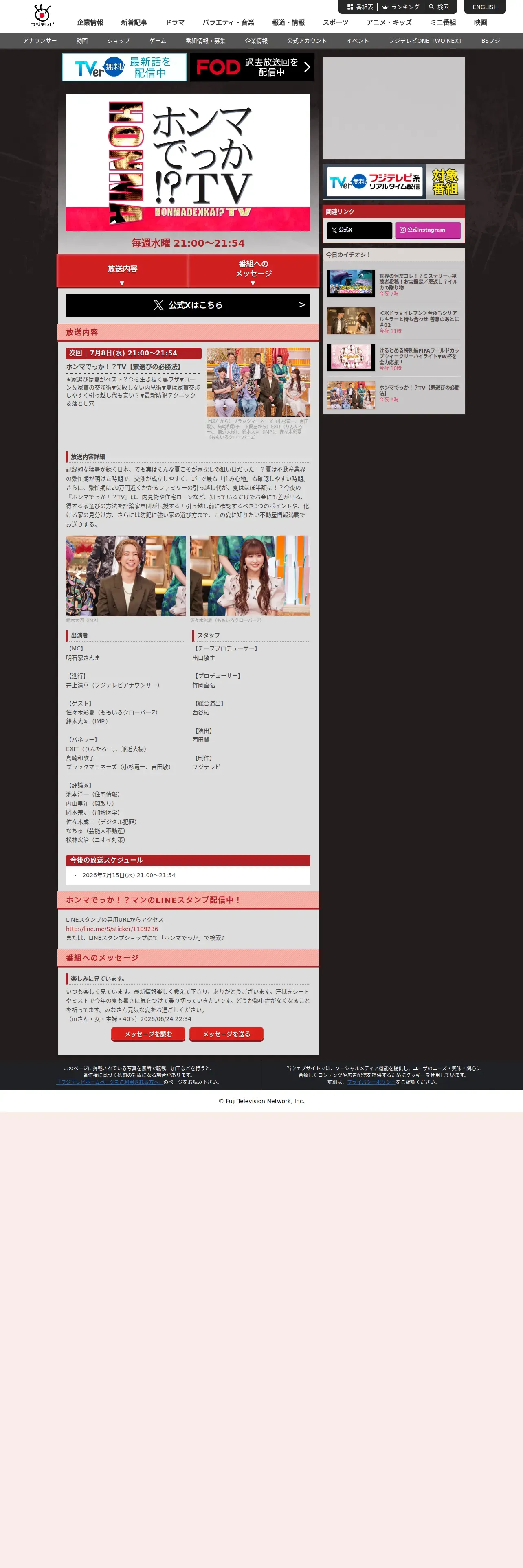Click the ホンマでっか!?TV title logo image
The image size is (523, 1568).
pos(188,162)
